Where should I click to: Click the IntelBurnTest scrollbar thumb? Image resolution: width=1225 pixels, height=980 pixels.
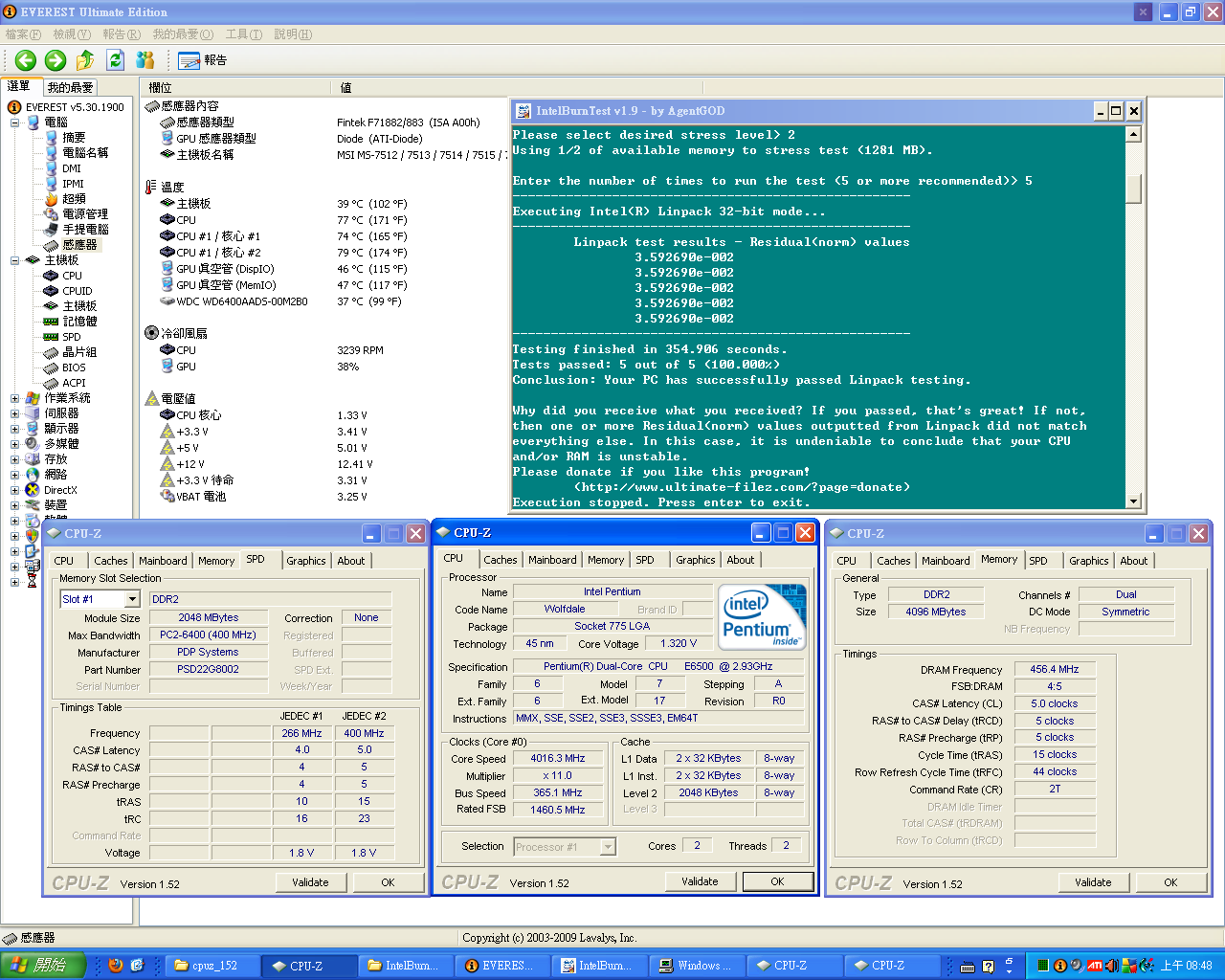click(1134, 188)
